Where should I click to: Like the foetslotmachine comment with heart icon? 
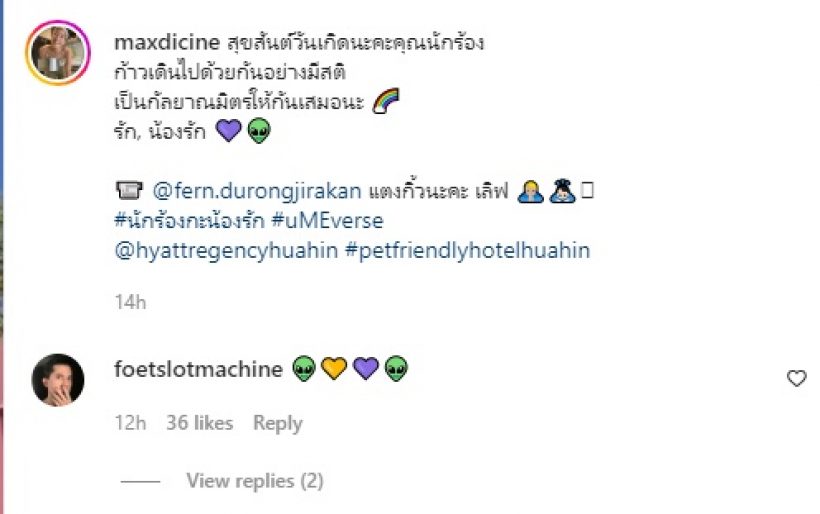796,378
